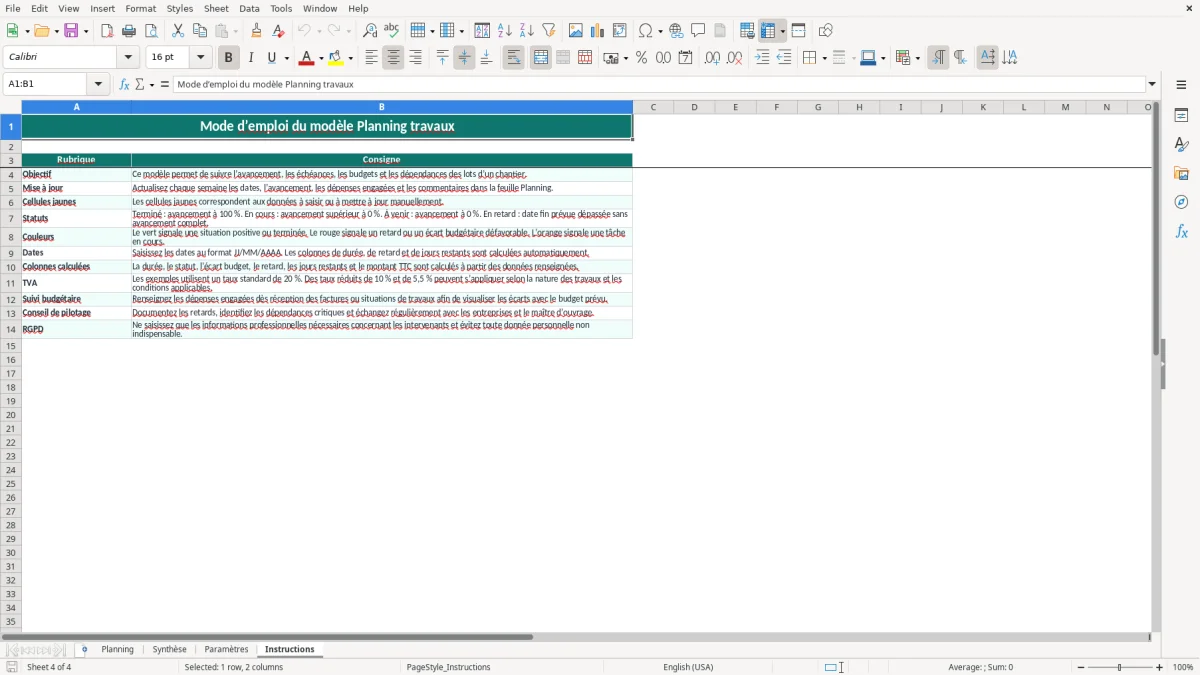Click Clear Direct Formatting icon
The width and height of the screenshot is (1200, 675).
coord(279,31)
